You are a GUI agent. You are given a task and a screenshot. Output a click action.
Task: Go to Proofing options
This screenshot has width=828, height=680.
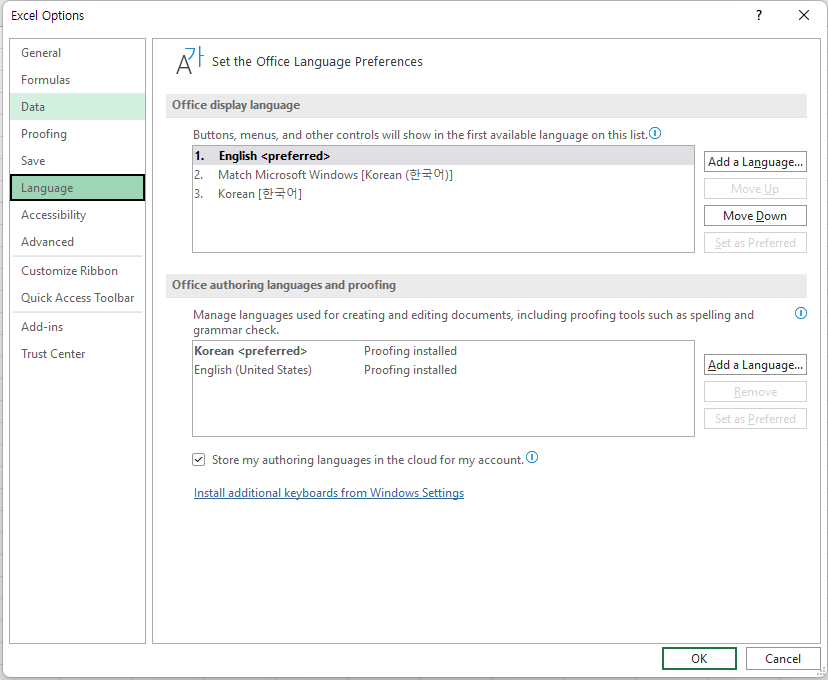point(77,134)
